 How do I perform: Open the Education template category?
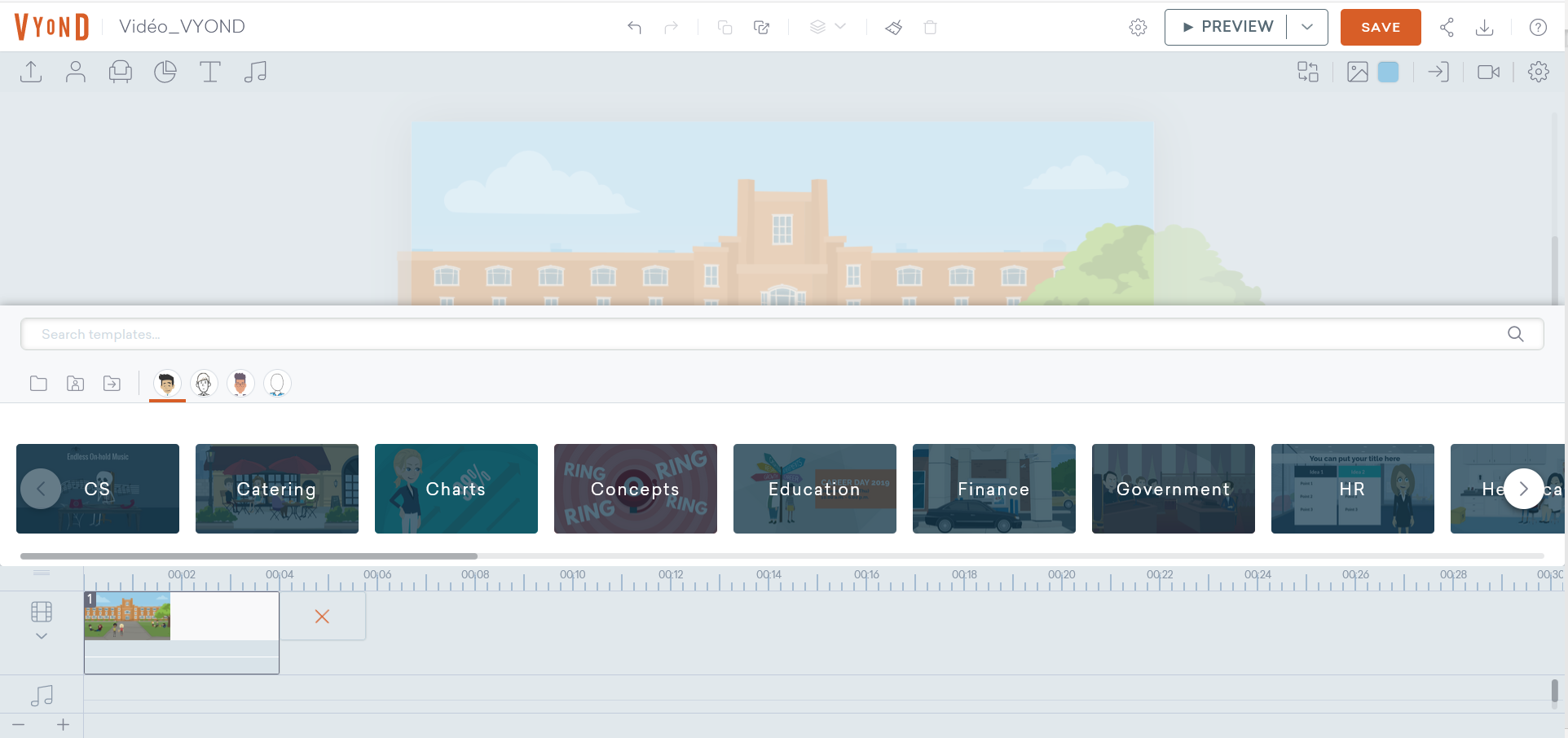pos(814,489)
